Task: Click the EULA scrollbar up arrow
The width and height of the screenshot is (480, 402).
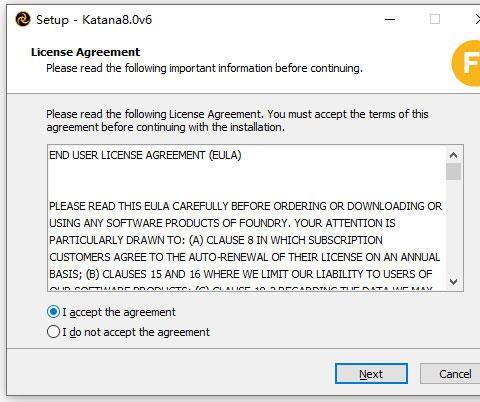Action: [453, 155]
